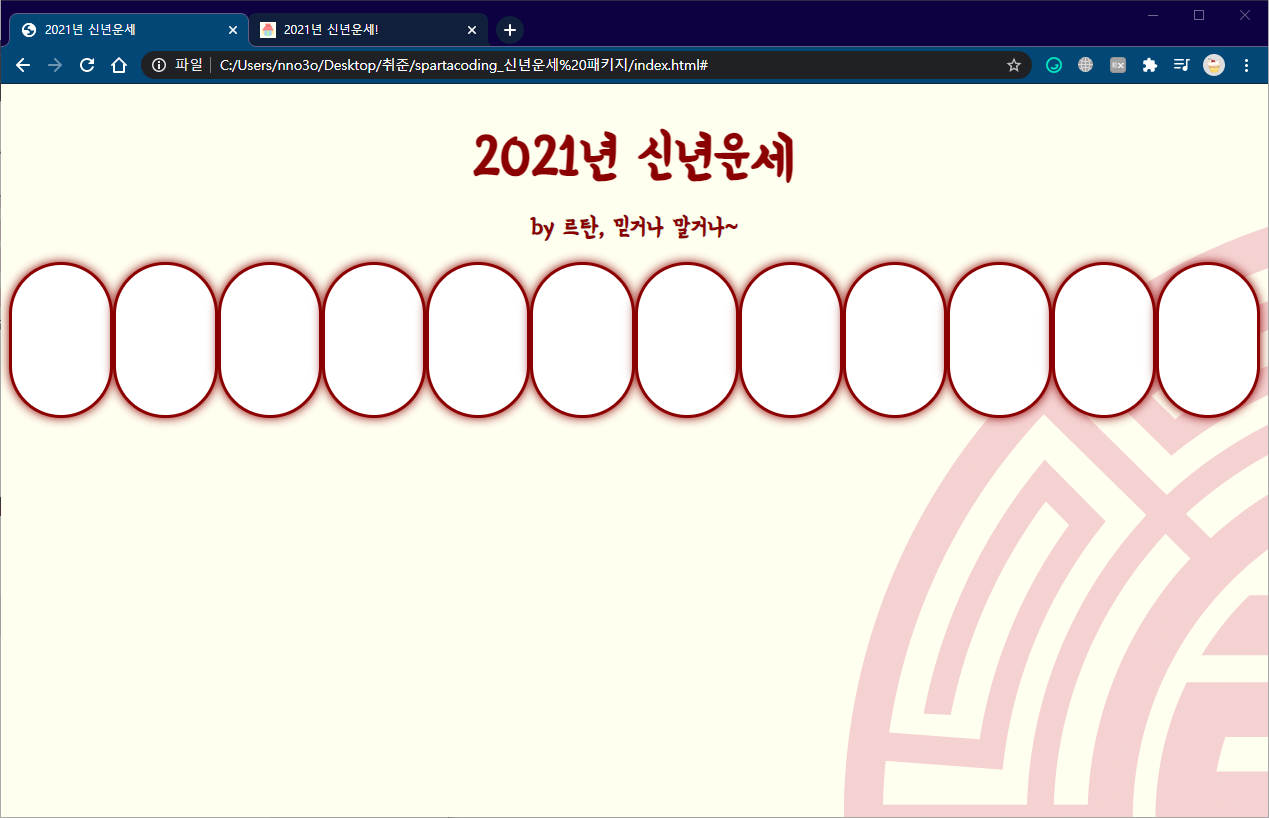
Task: Close the active '2021년 신년운세' tab
Action: coord(233,30)
